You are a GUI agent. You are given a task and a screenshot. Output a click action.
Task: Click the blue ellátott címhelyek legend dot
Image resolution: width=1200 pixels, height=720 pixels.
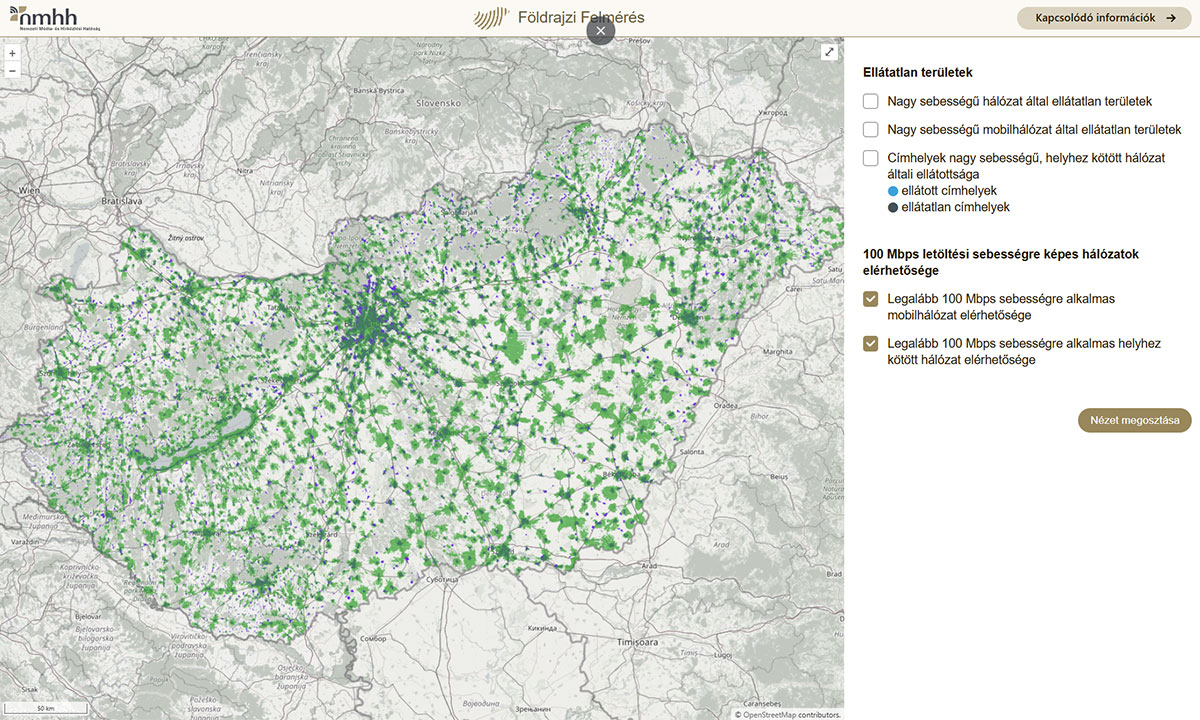(893, 190)
